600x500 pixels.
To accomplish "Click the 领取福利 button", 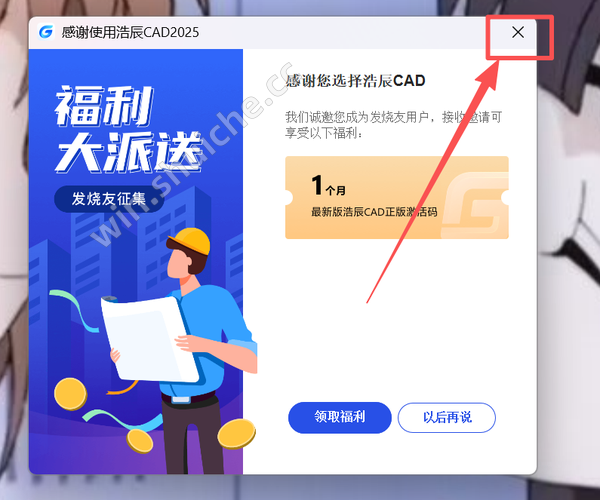I will [339, 417].
